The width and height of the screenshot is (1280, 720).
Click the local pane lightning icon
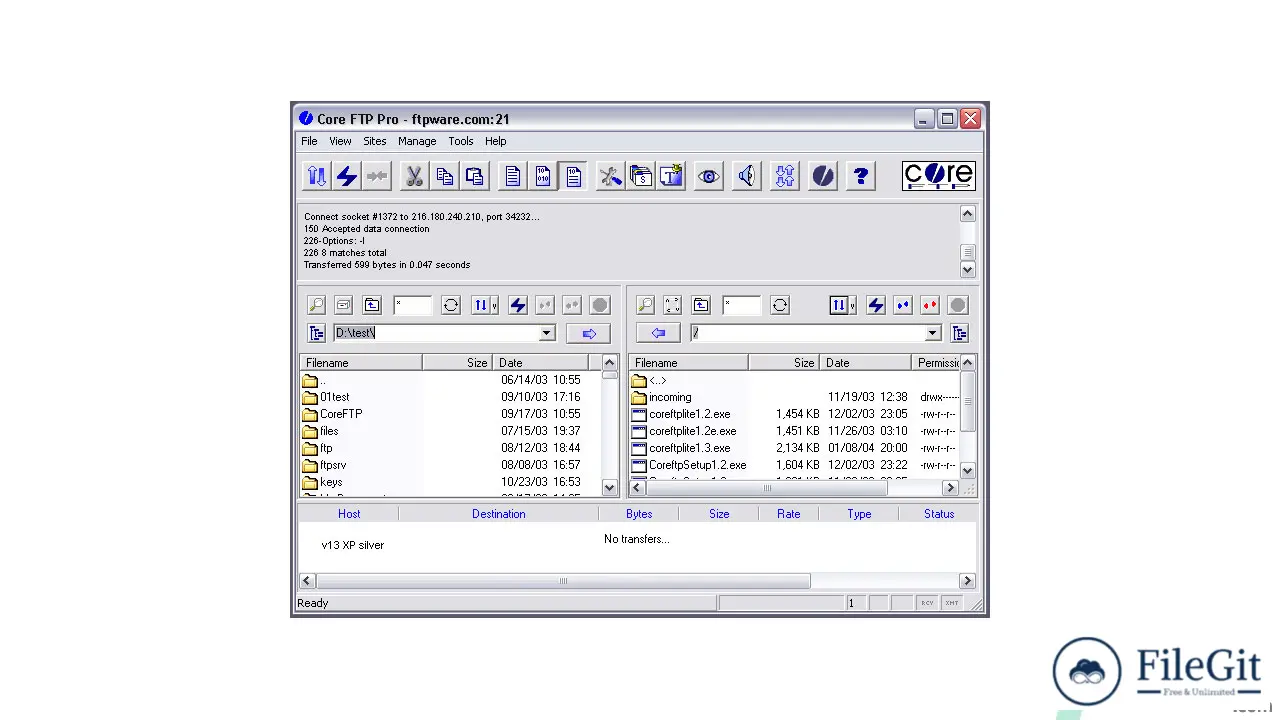tap(518, 305)
